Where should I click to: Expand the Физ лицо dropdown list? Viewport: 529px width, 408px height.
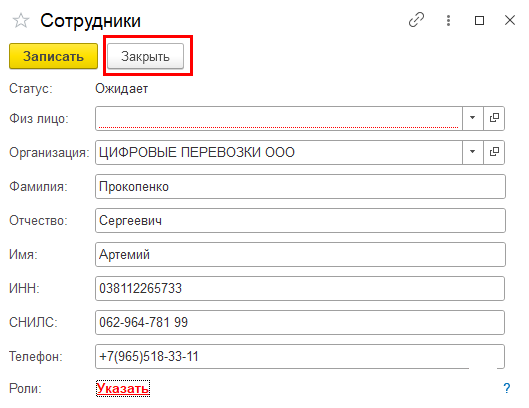pyautogui.click(x=473, y=118)
